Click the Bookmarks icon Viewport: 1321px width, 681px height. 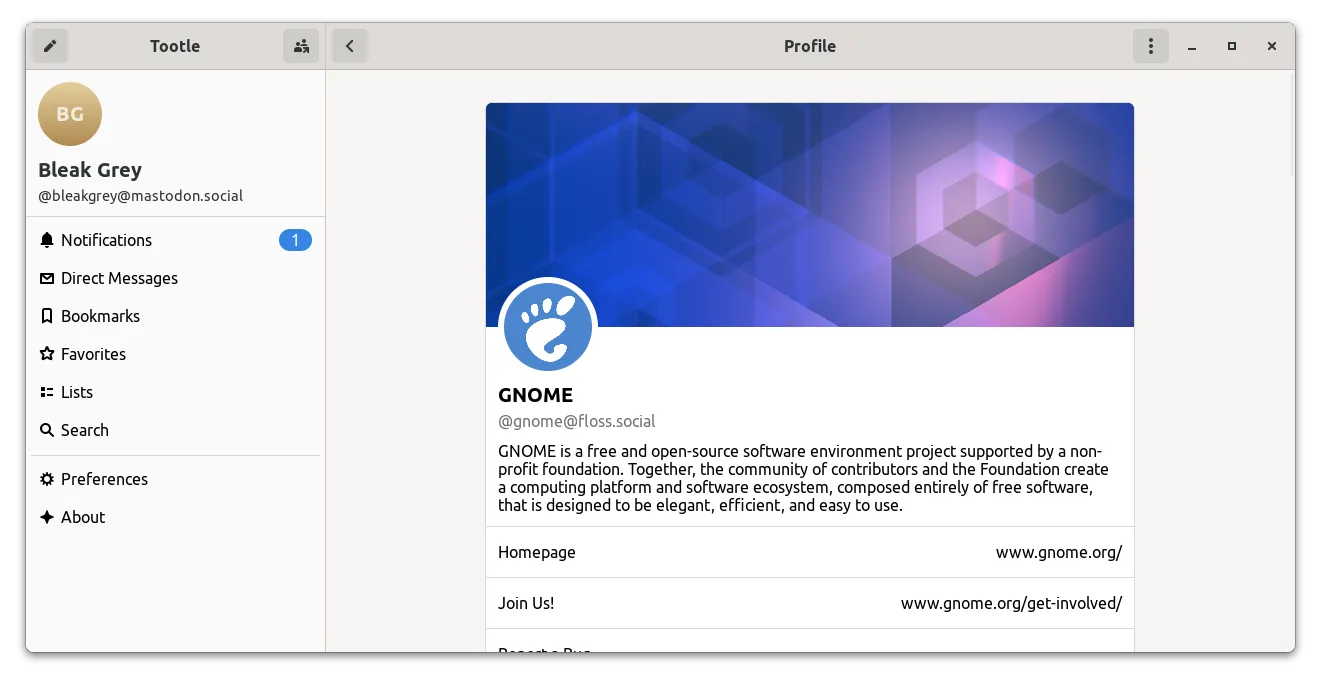47,316
